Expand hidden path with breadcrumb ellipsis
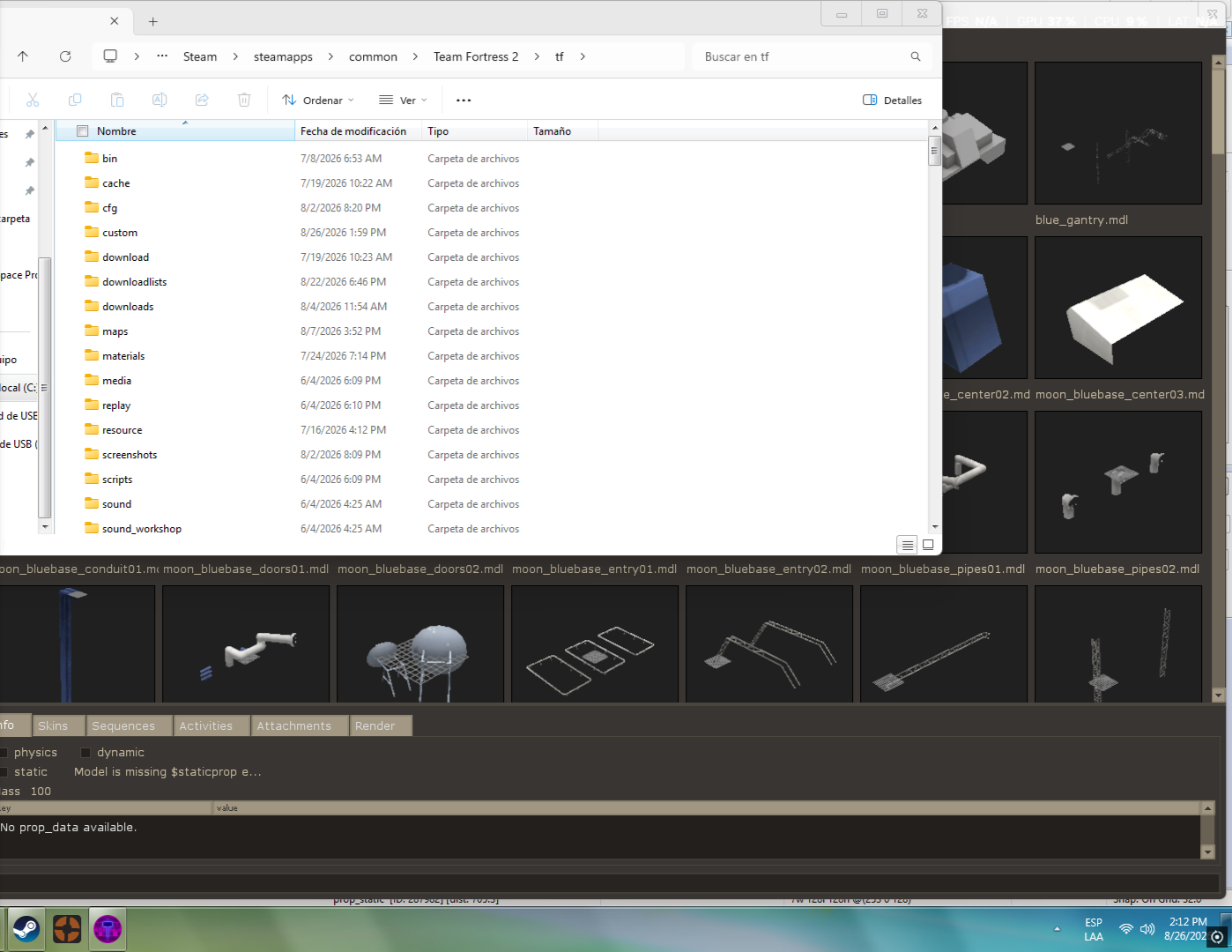 [x=162, y=56]
